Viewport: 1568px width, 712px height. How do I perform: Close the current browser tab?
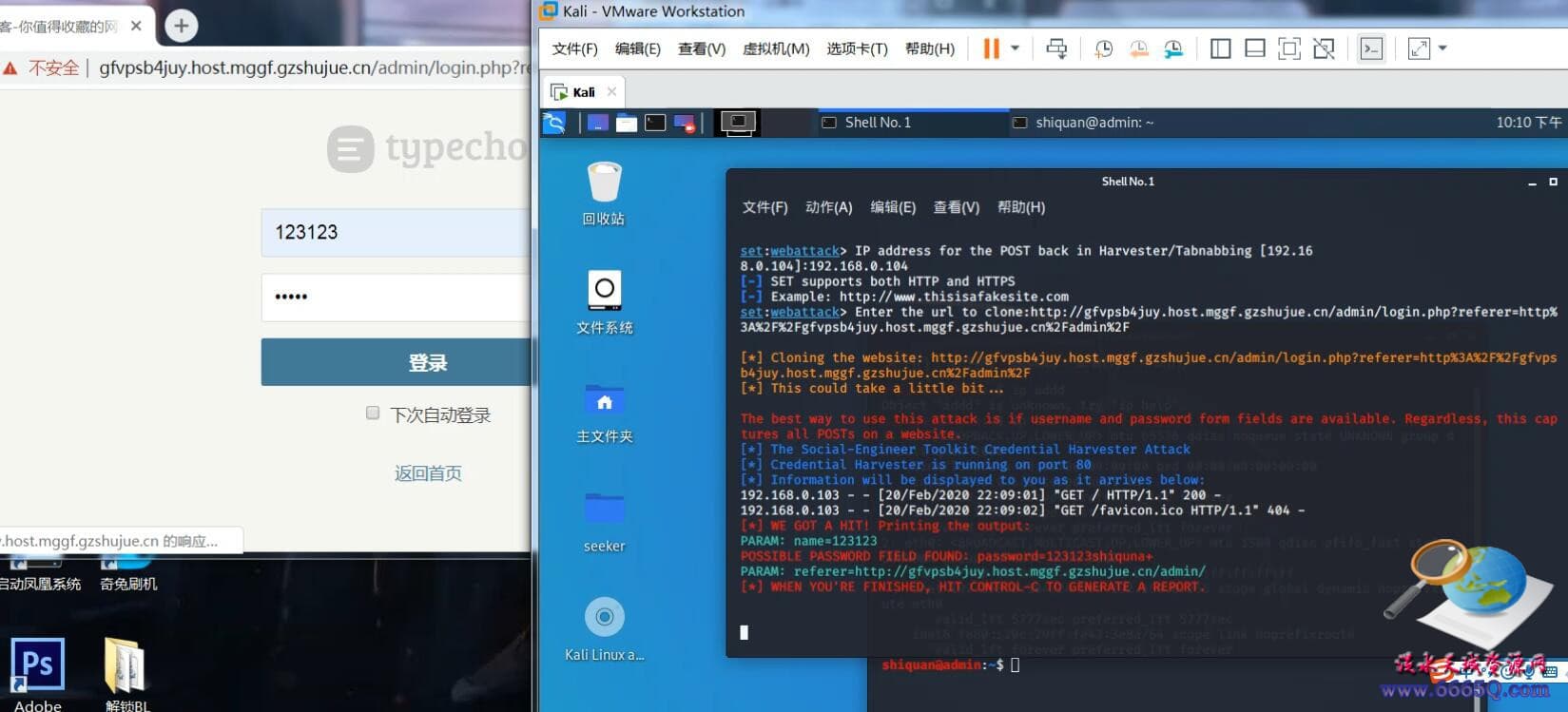[x=136, y=26]
